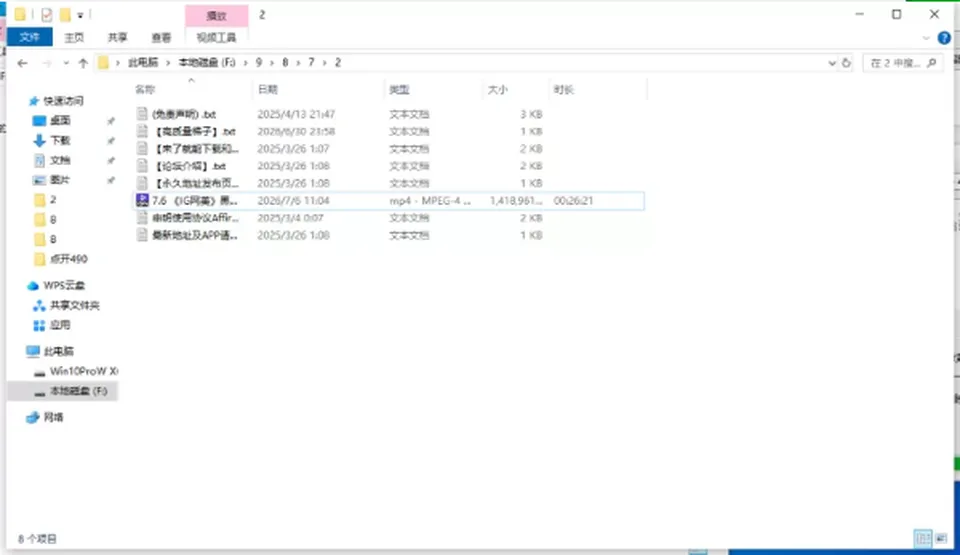960x555 pixels.
Task: Click the 网络 network icon
Action: coord(32,417)
